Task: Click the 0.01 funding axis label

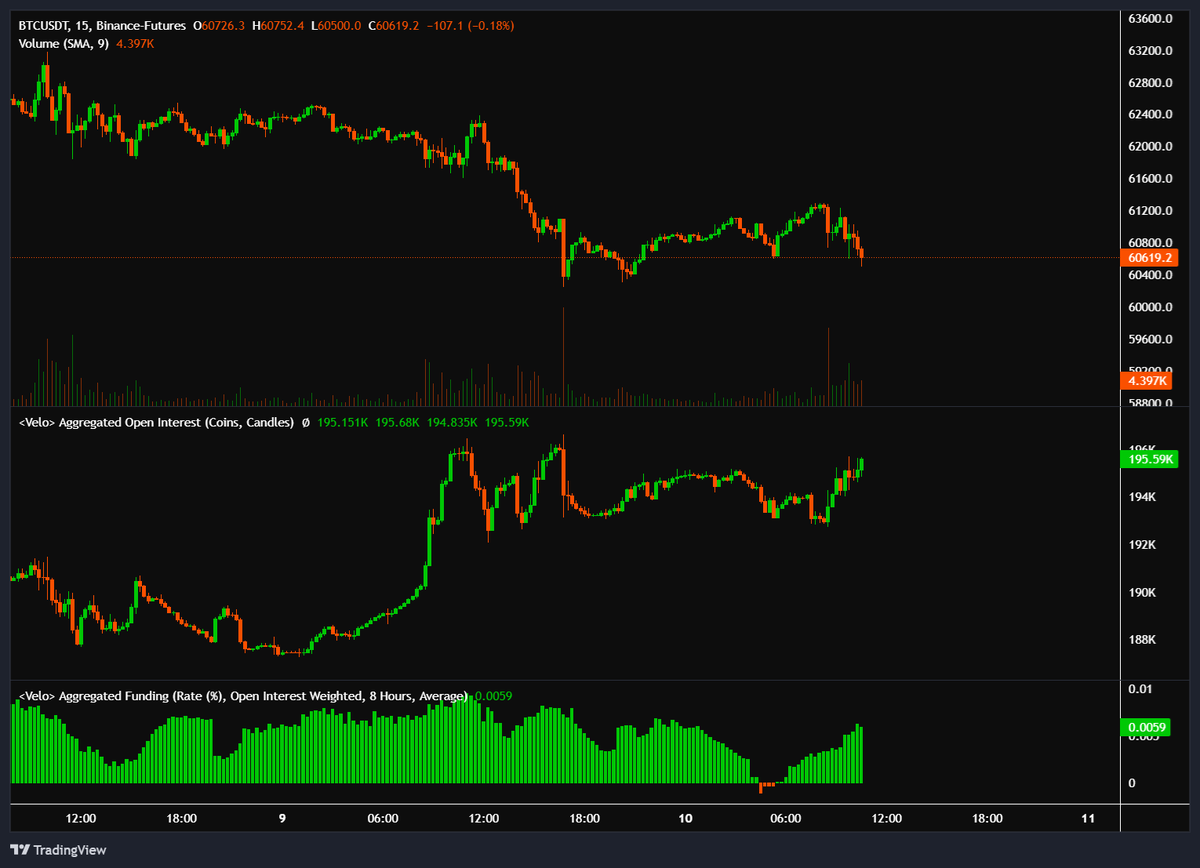Action: [1139, 689]
